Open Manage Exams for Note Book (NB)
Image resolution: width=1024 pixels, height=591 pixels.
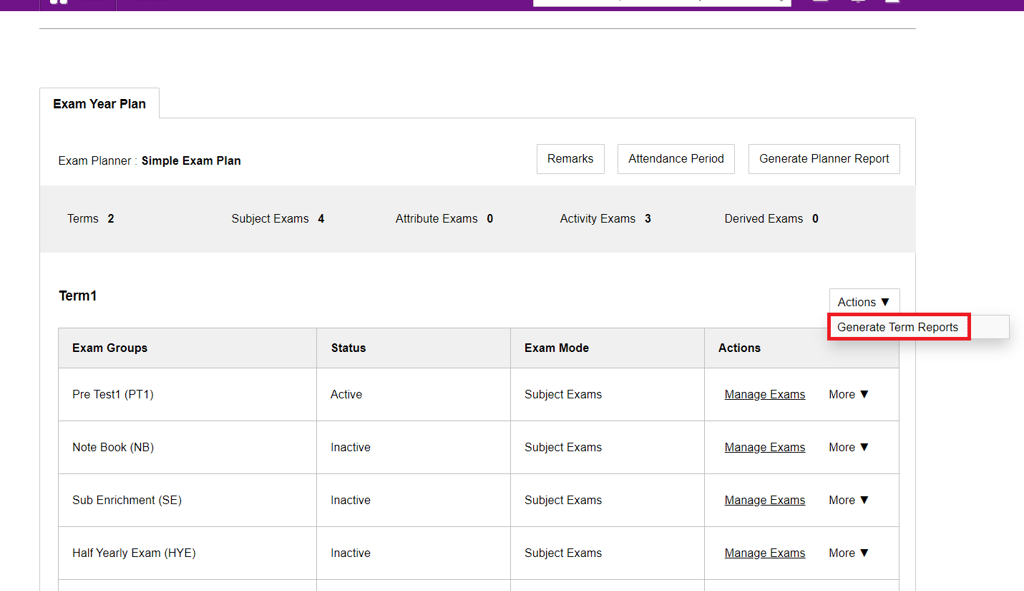[765, 448]
